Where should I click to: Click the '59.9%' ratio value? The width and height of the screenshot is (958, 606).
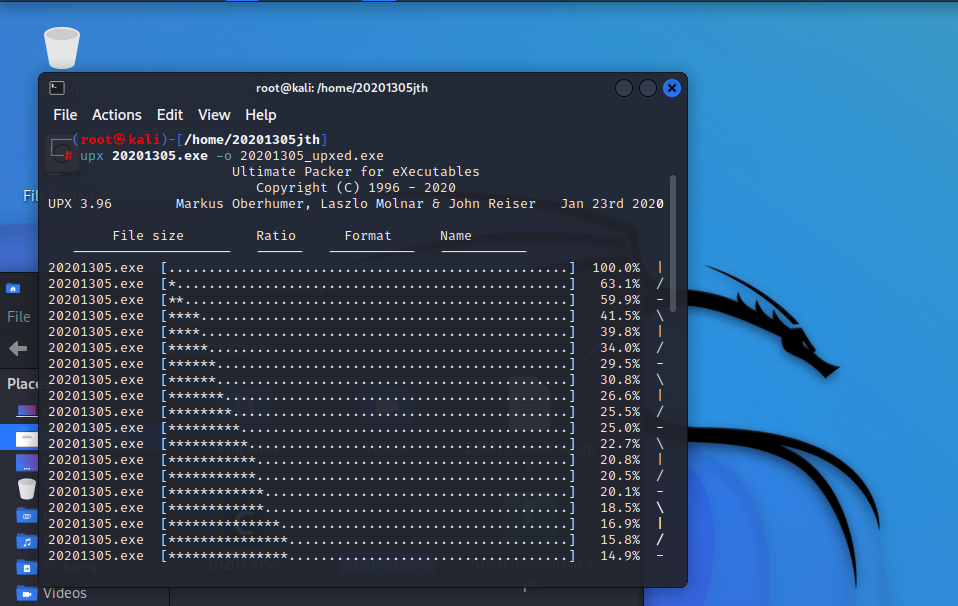620,299
